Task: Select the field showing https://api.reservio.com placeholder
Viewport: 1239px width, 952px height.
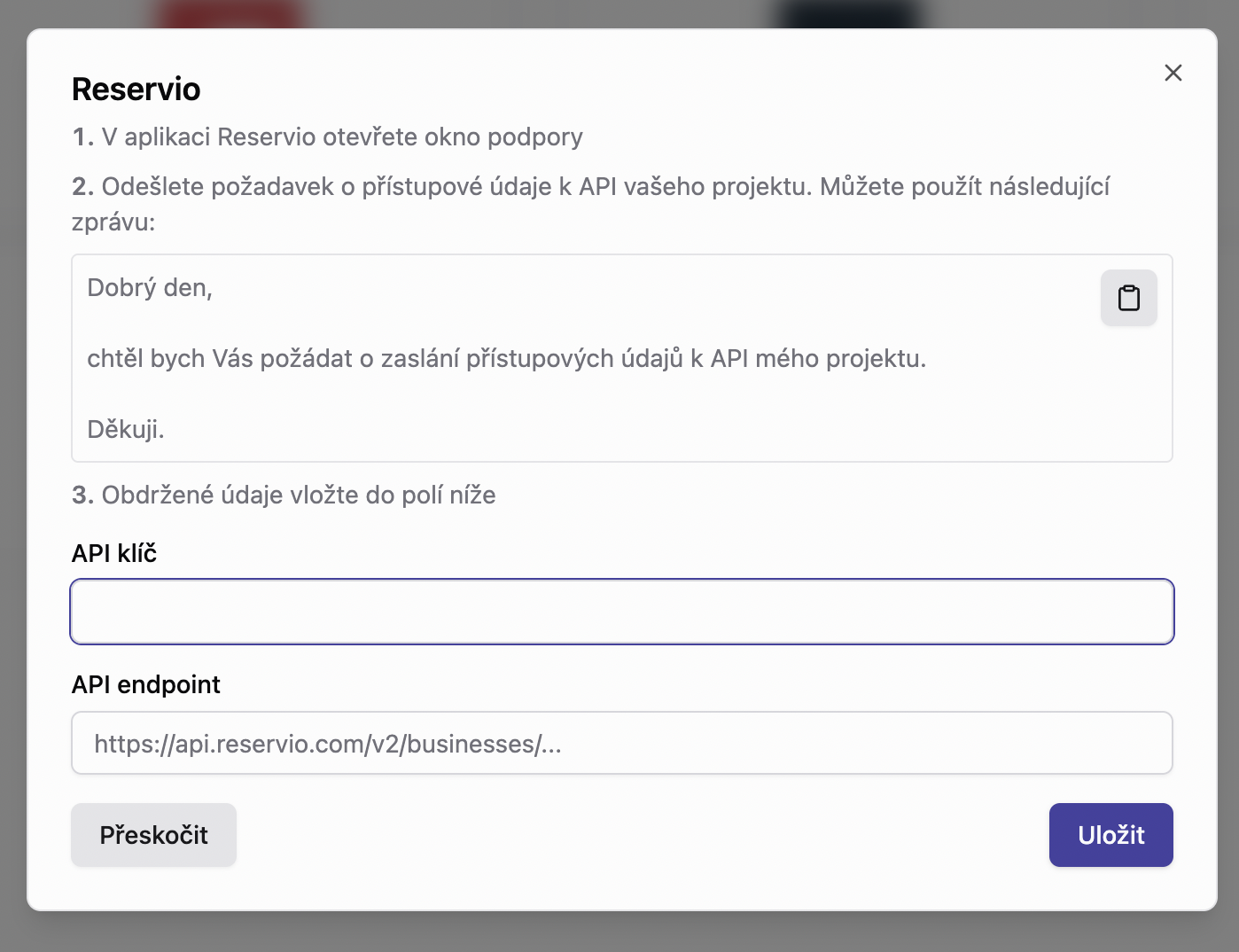Action: (x=620, y=743)
